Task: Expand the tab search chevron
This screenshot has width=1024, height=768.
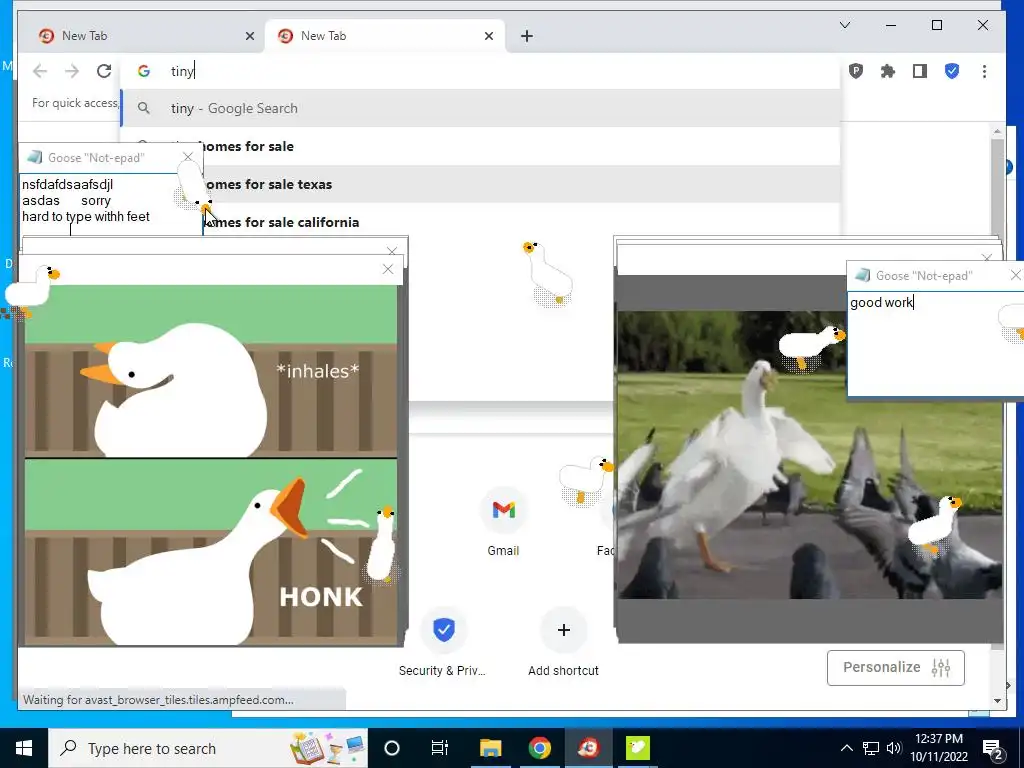Action: pos(844,25)
